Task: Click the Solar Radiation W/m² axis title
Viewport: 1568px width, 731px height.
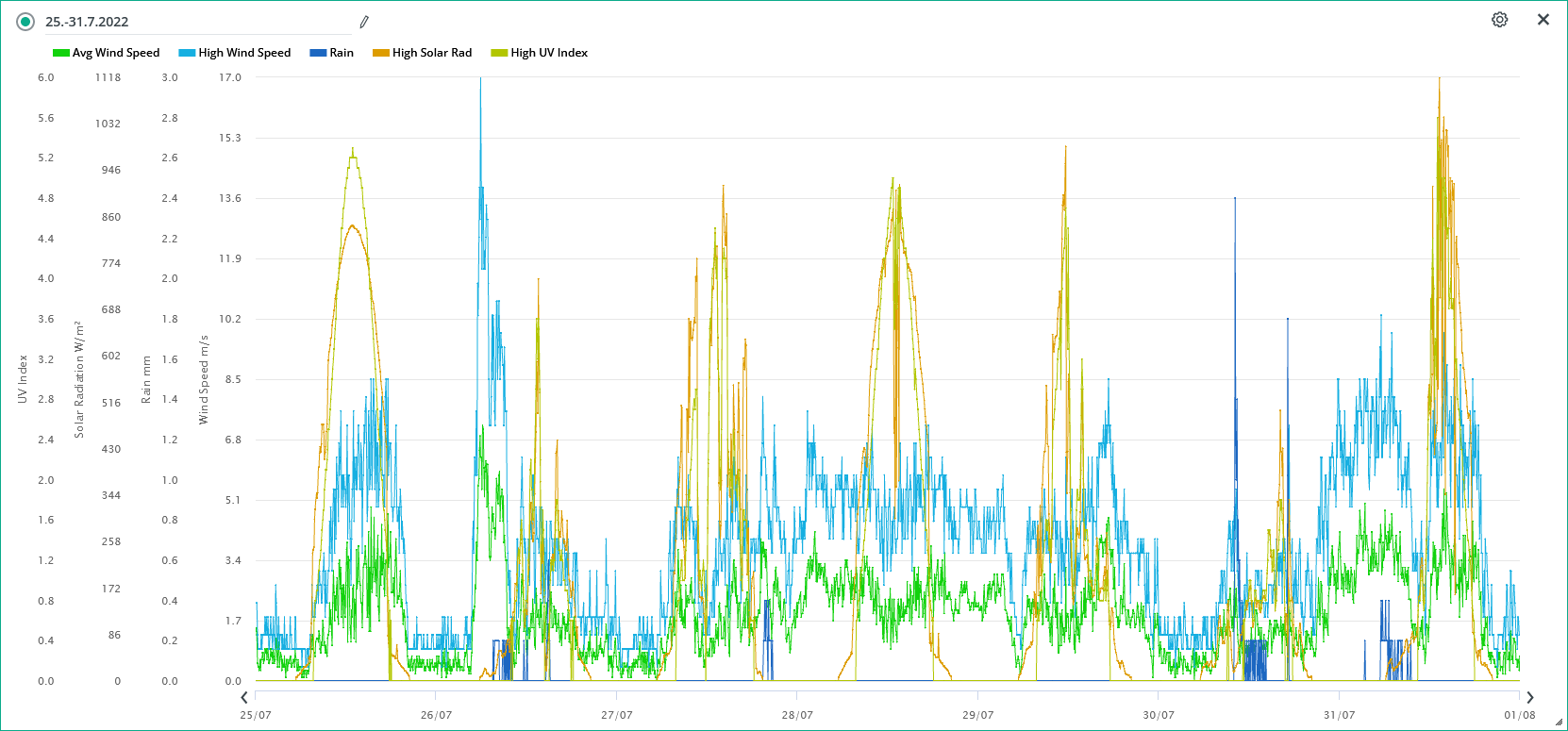Action: click(79, 379)
